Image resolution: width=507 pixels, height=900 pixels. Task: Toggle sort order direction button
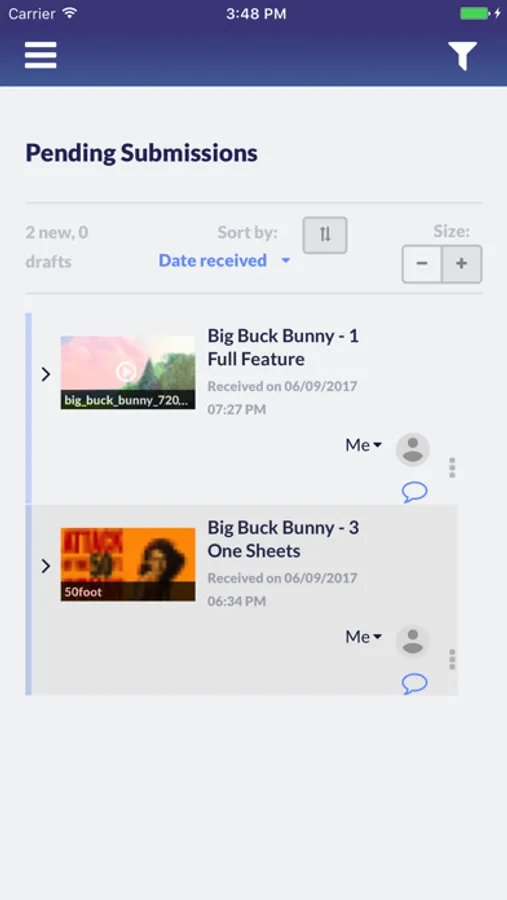[x=325, y=235]
